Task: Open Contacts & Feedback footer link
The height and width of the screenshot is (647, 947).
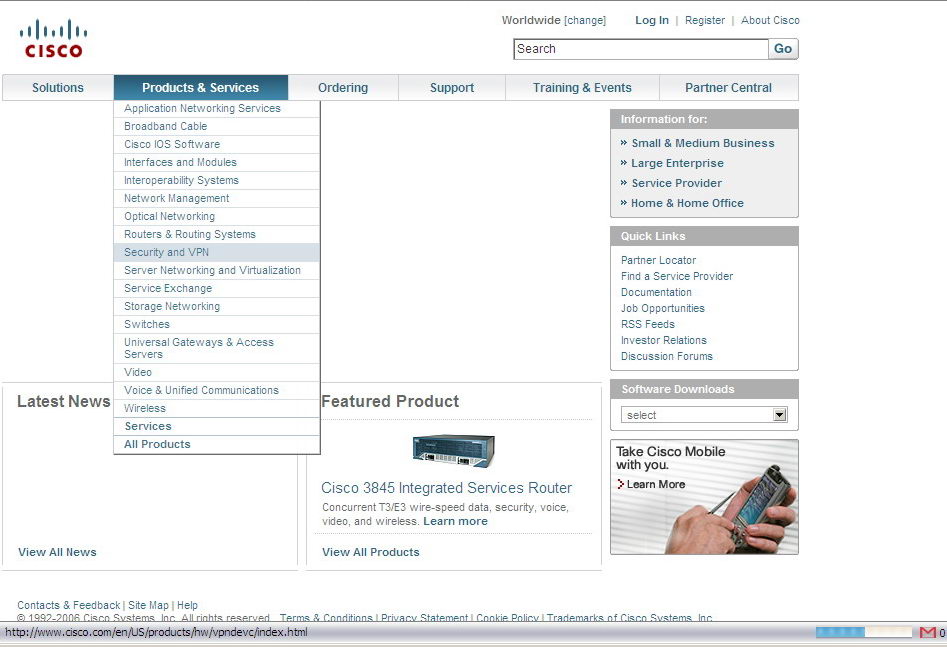Action: (69, 605)
